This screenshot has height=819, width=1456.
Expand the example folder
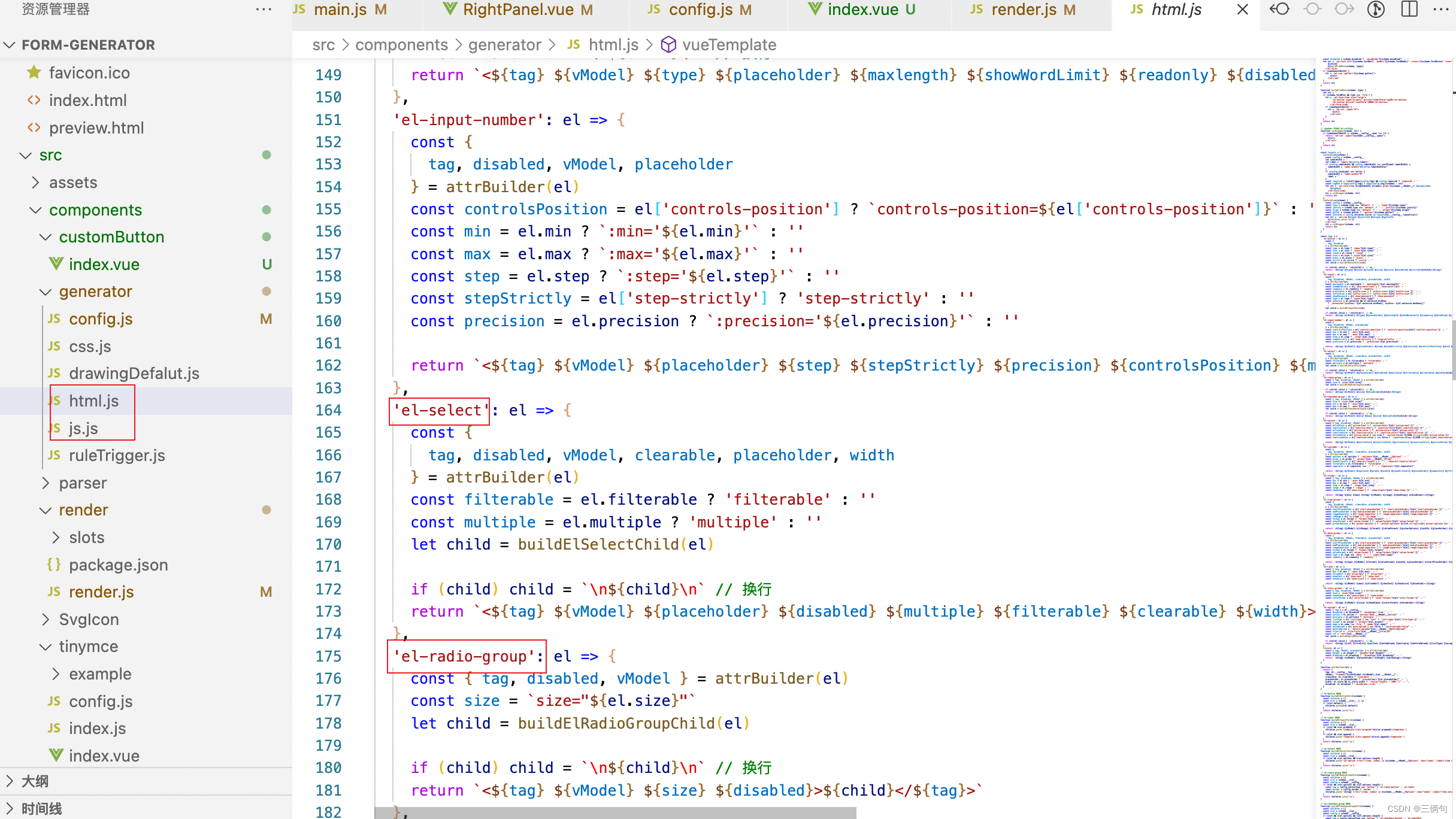point(99,674)
